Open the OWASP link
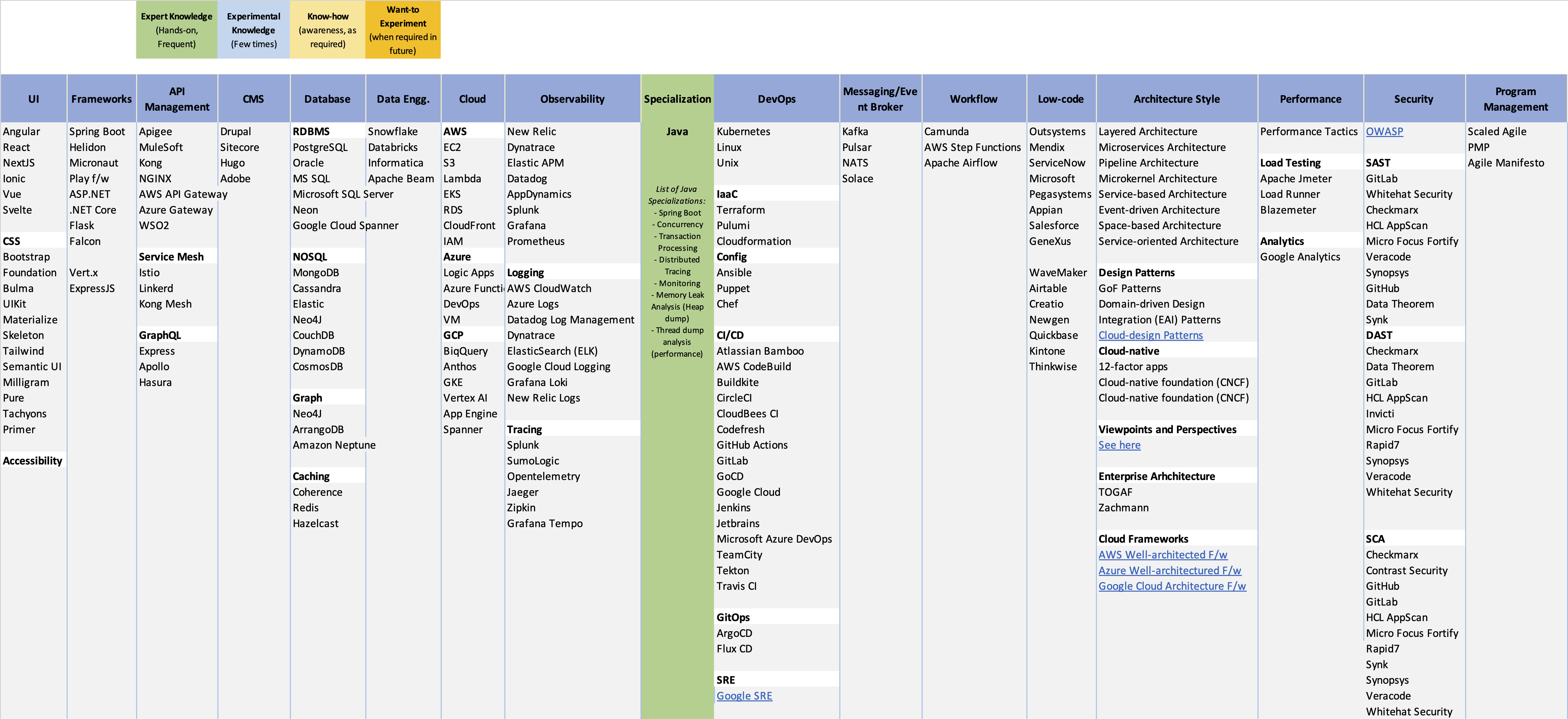The image size is (1568, 719). [x=1384, y=131]
